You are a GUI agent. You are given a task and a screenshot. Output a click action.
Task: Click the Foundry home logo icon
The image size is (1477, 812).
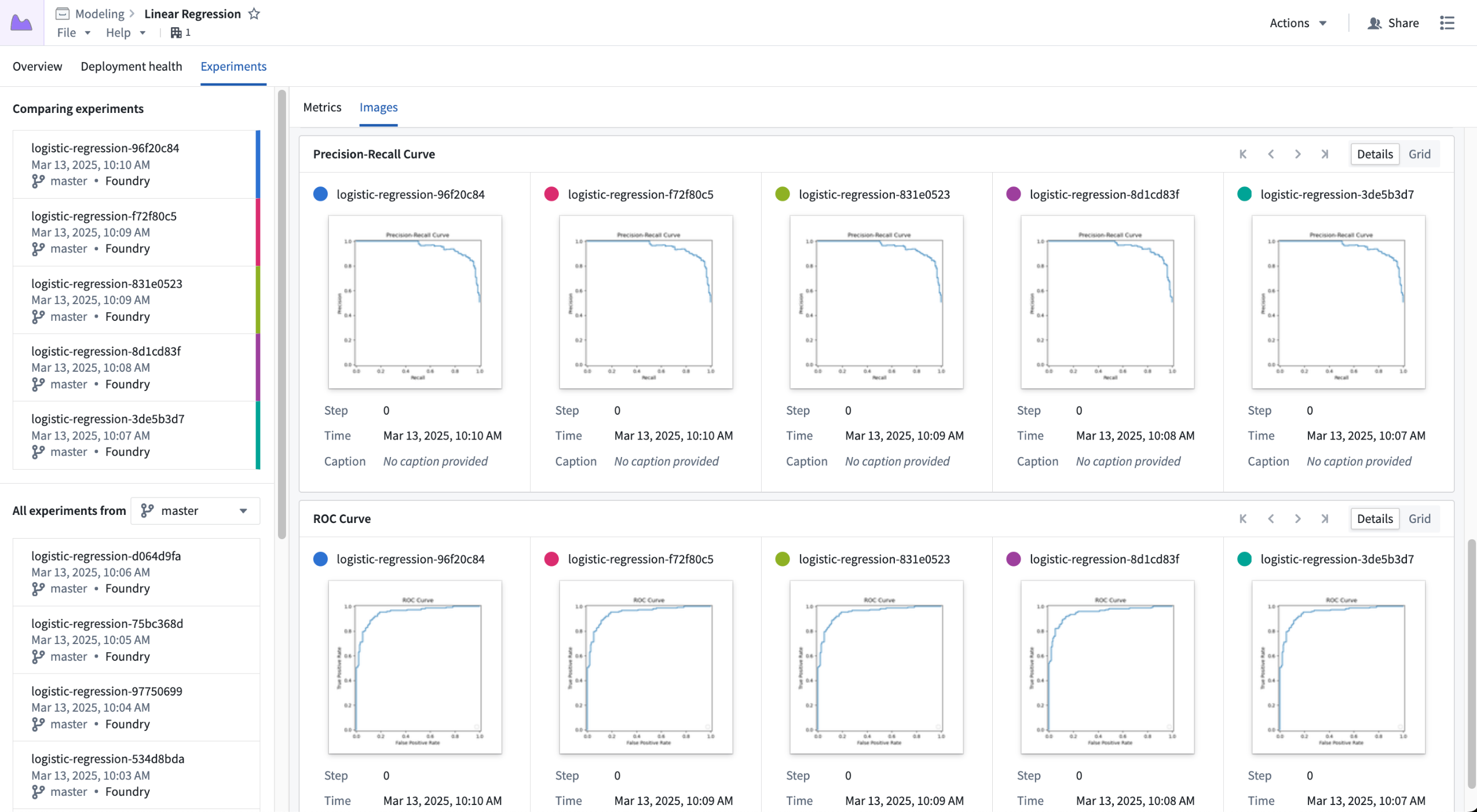tap(21, 23)
